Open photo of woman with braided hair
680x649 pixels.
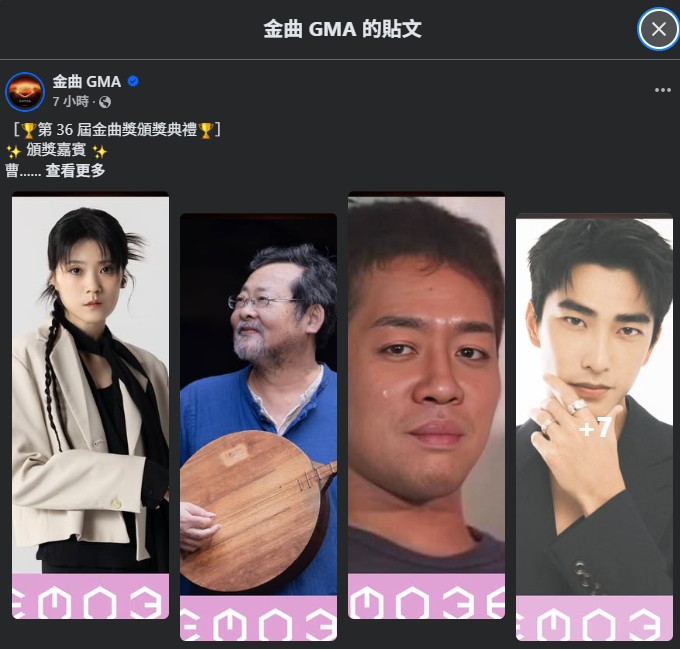90,405
